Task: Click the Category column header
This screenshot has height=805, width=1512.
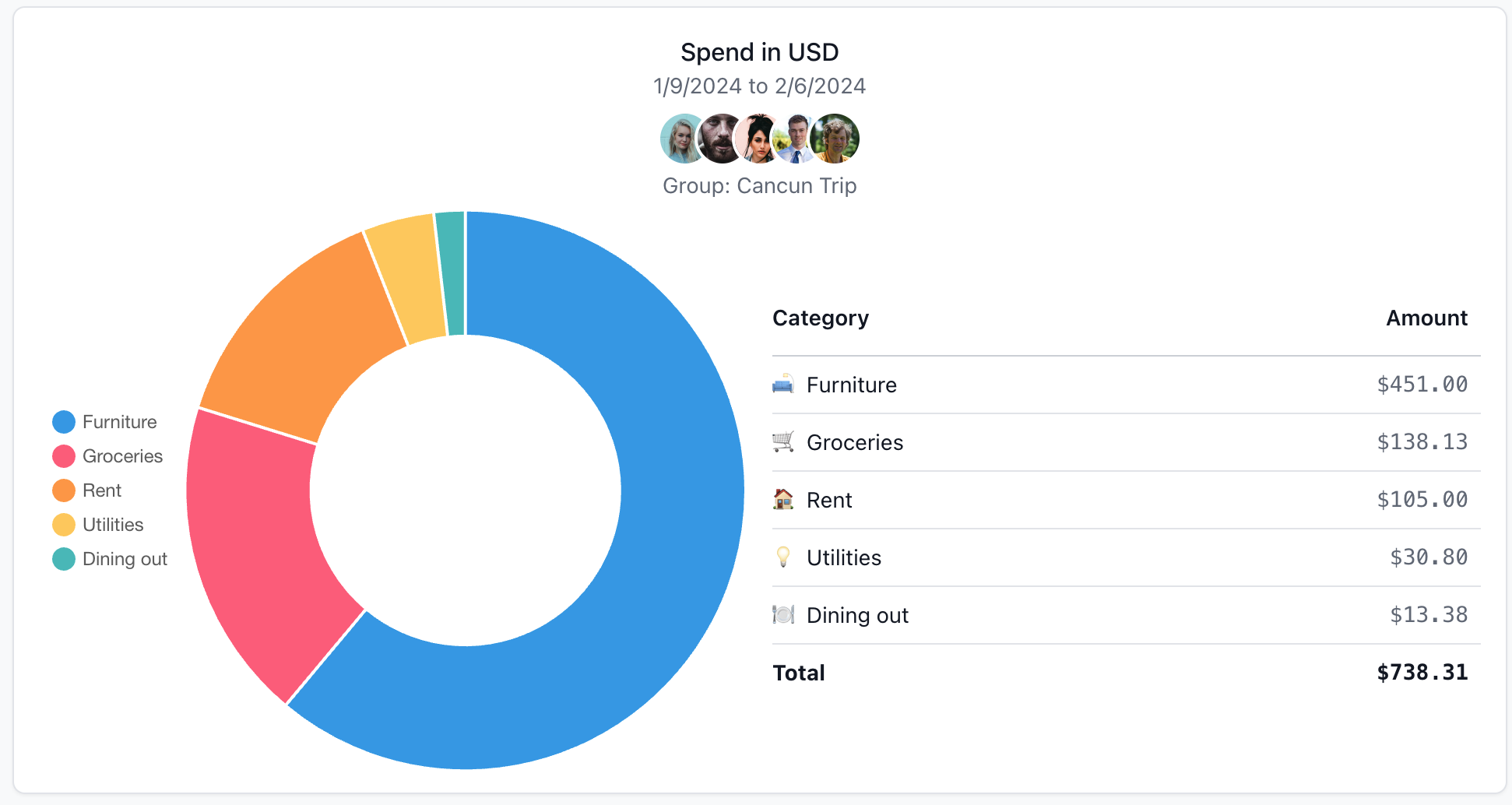Action: 820,318
